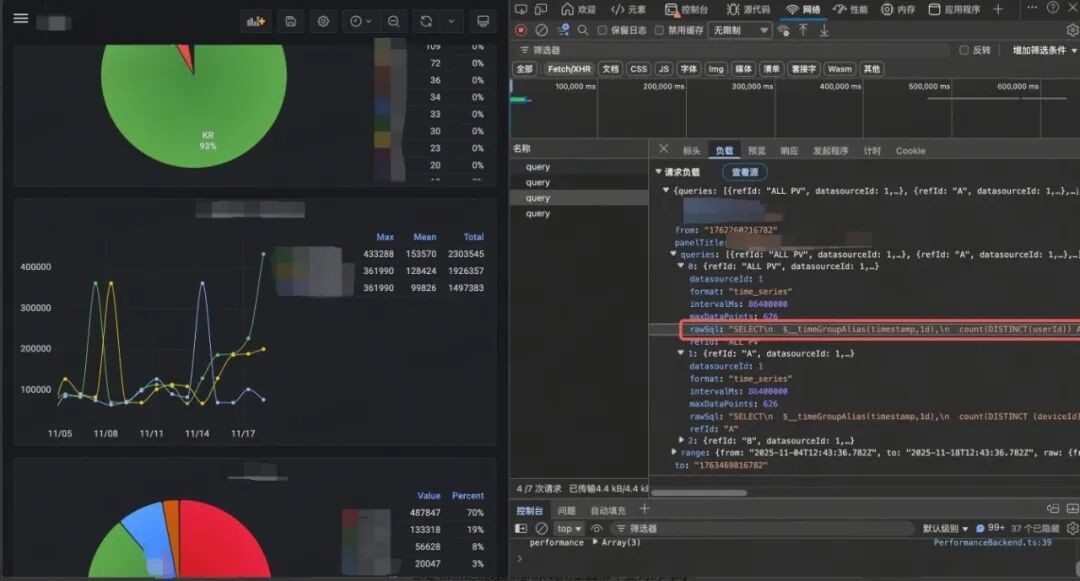The width and height of the screenshot is (1080, 581).
Task: Toggle device emulation icon in DevTools
Action: pos(541,9)
